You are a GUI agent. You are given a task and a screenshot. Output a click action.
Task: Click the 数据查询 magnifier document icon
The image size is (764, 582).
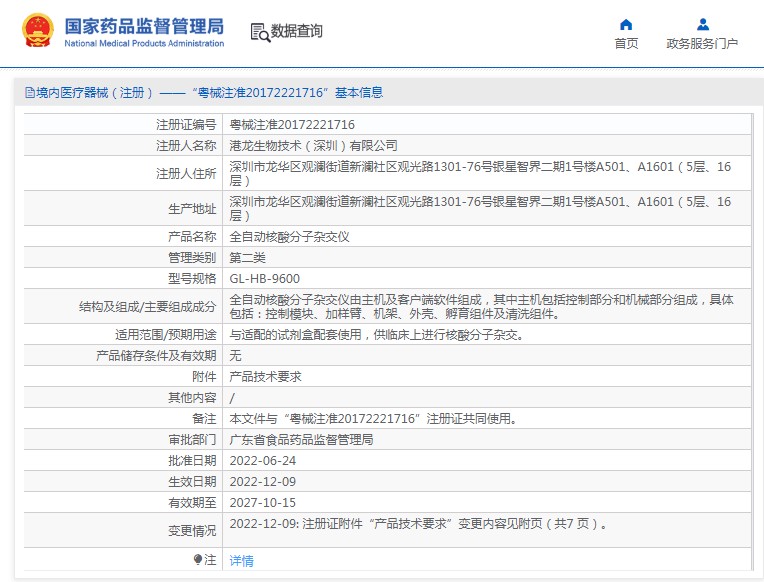[259, 32]
